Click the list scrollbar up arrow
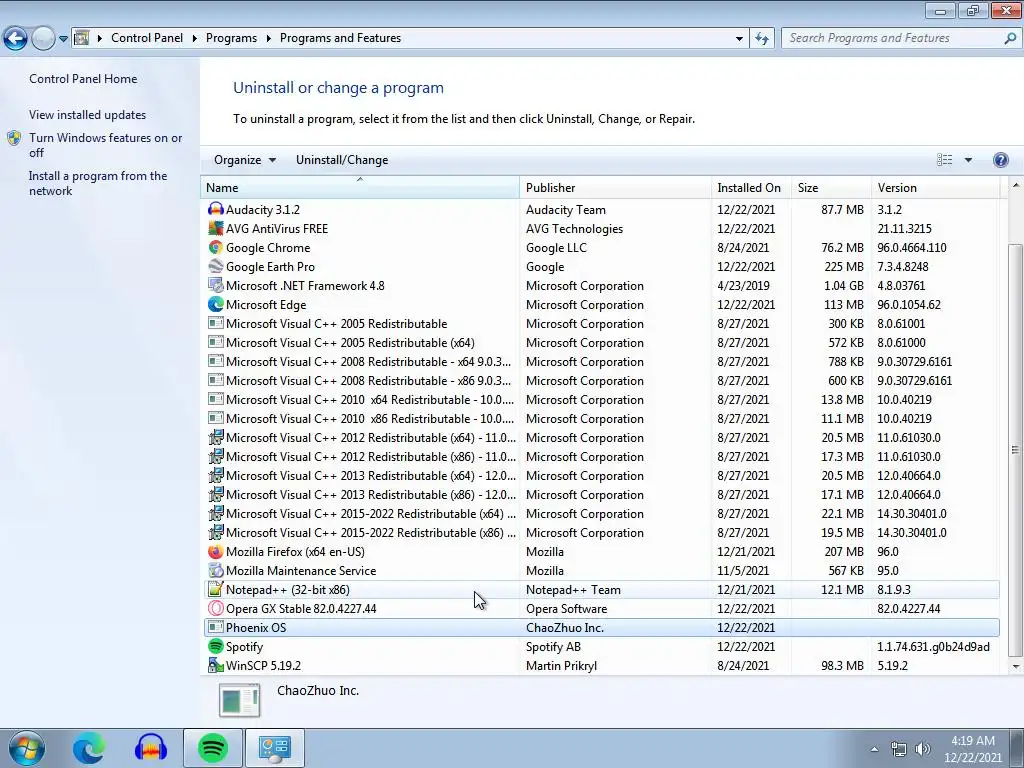The width and height of the screenshot is (1024, 768). [1016, 185]
